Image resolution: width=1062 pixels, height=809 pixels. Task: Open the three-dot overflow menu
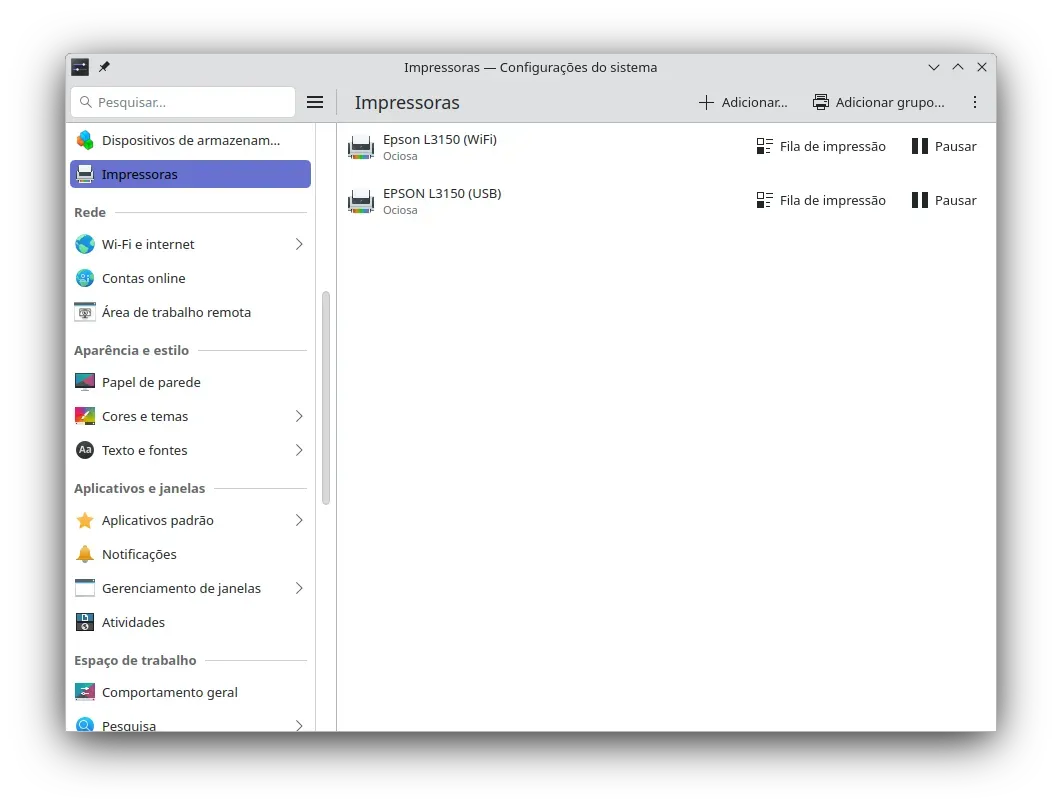click(975, 101)
